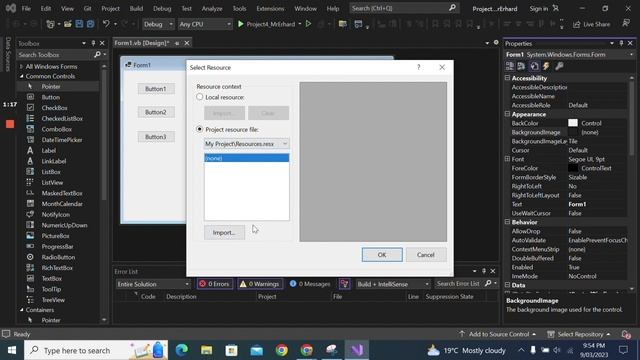Select (none) in the resource list

247,158
